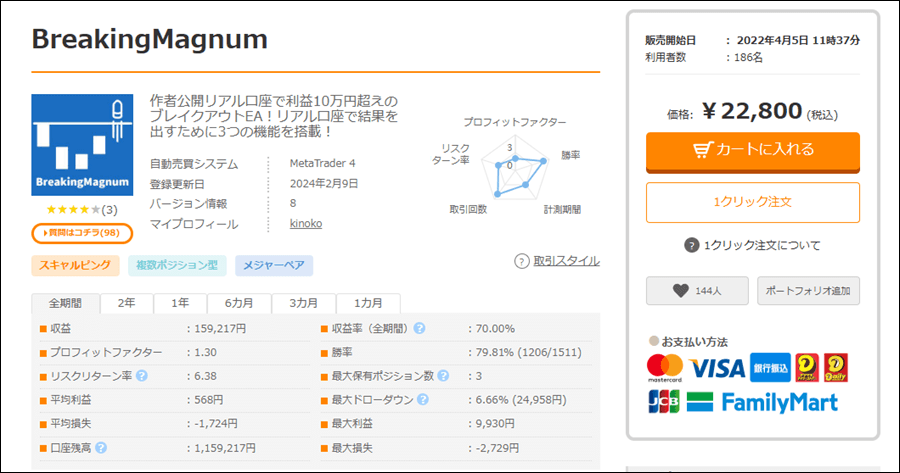The width and height of the screenshot is (900, 473).
Task: Switch to the 2年 tab
Action: (126, 303)
